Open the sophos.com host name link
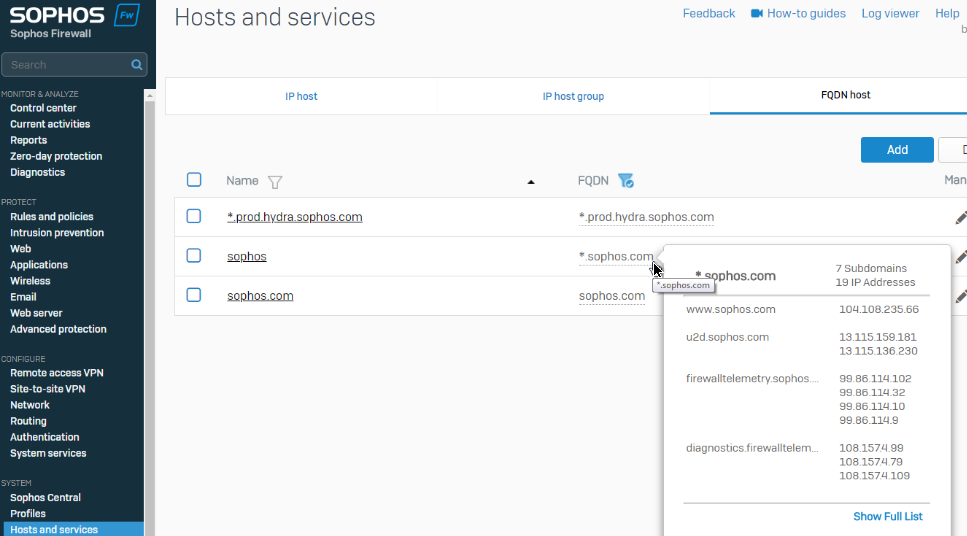This screenshot has height=536, width=967. pyautogui.click(x=260, y=296)
